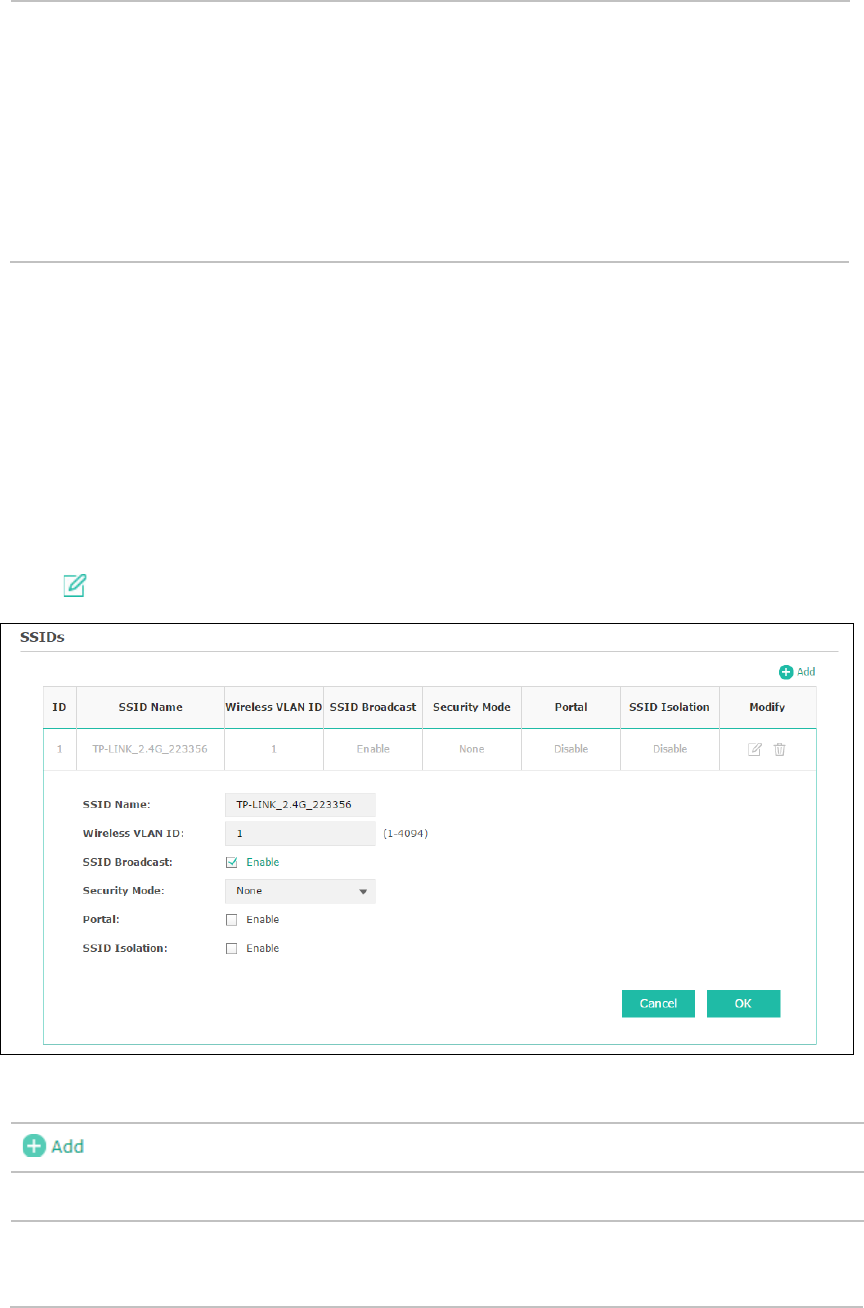Click the Portal cell showing Disable
The image size is (864, 1308).
pyautogui.click(x=570, y=749)
